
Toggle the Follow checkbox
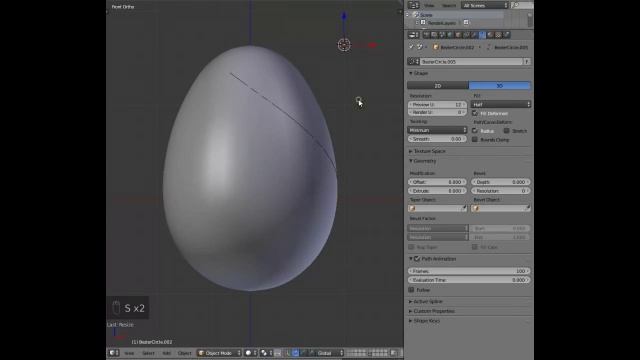411,290
